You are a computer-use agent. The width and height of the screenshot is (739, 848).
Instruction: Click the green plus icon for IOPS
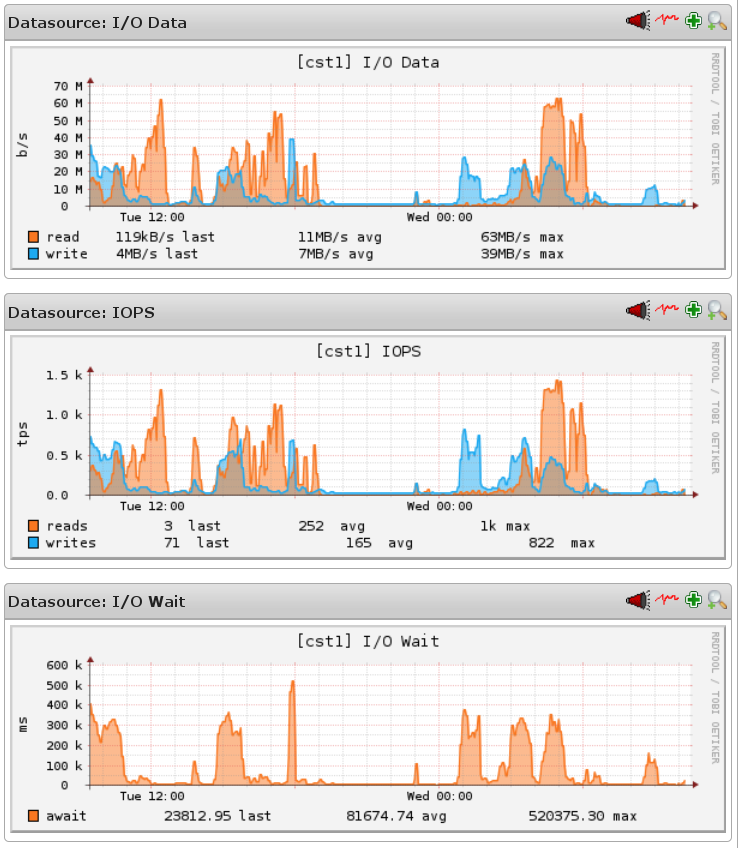tap(693, 311)
